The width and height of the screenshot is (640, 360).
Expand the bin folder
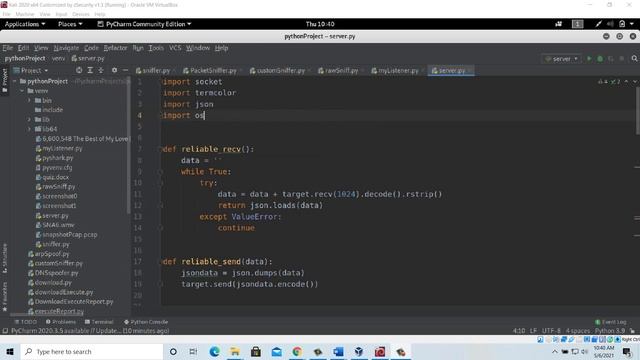click(29, 100)
